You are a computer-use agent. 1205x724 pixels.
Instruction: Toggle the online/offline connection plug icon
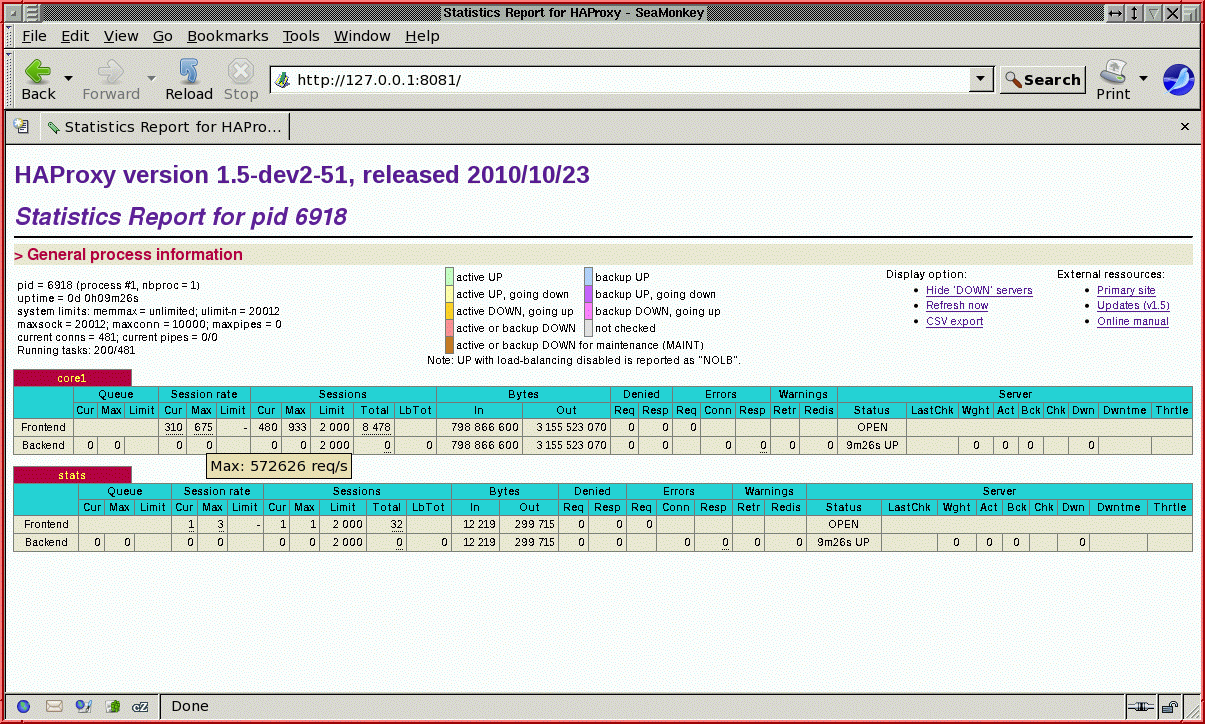(x=1141, y=706)
